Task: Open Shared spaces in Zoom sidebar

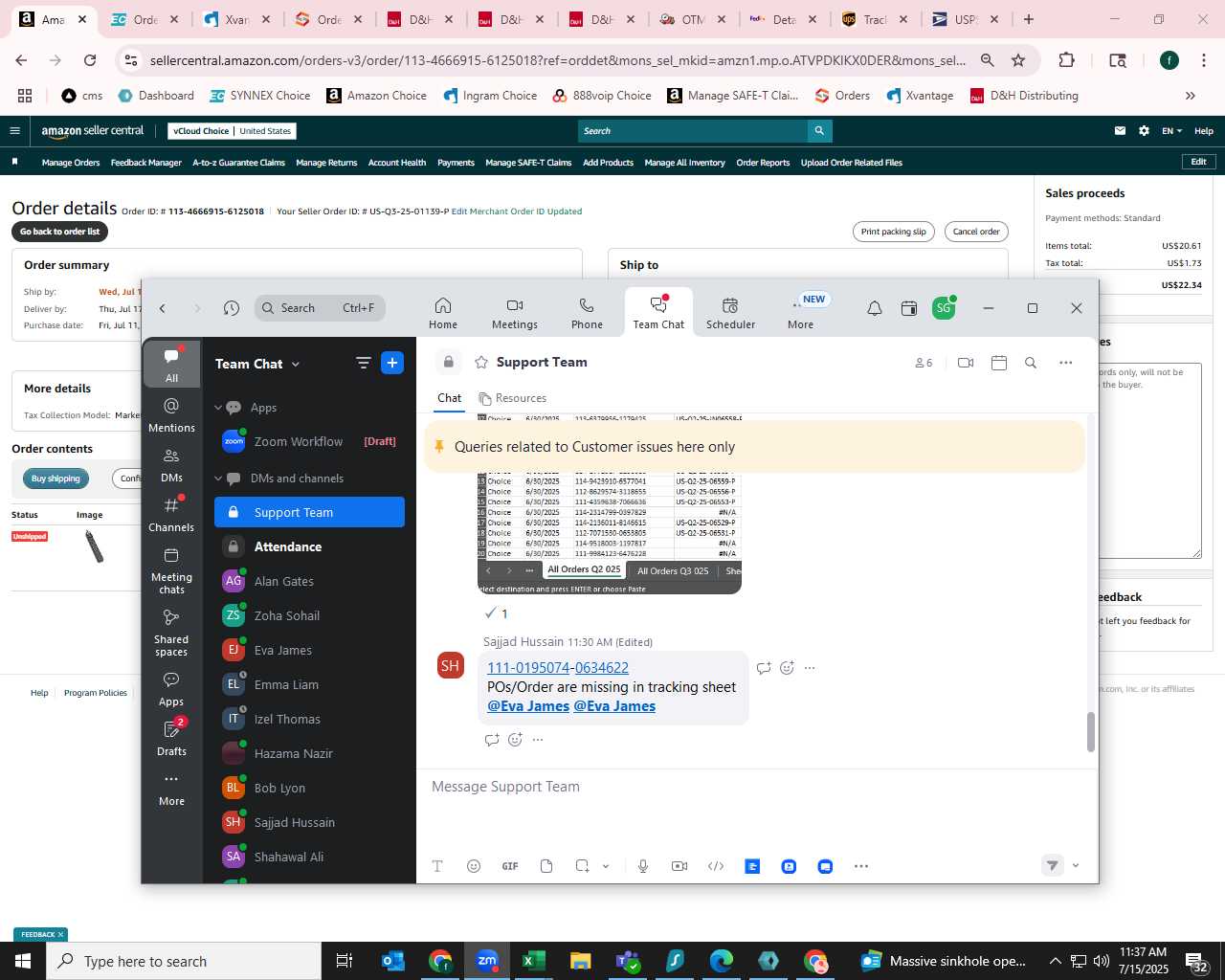Action: pyautogui.click(x=171, y=633)
